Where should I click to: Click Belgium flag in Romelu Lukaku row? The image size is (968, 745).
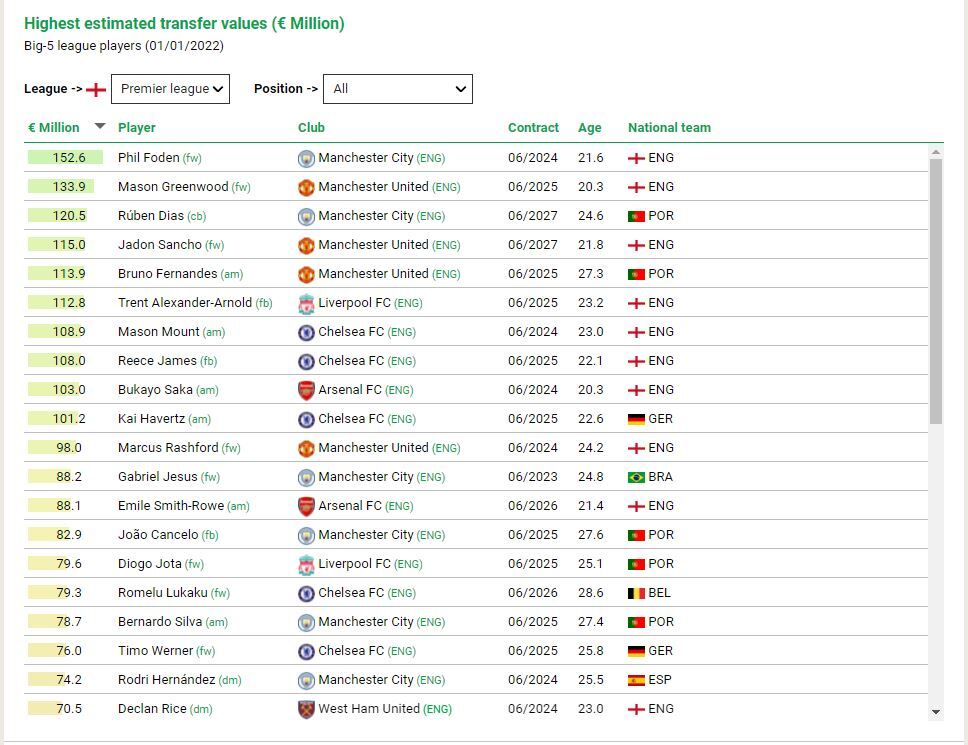[x=636, y=593]
